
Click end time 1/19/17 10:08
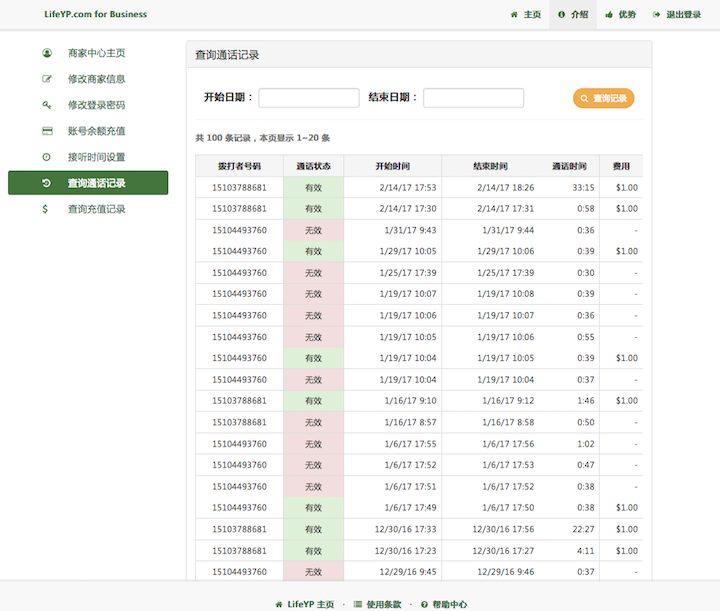tap(506, 294)
